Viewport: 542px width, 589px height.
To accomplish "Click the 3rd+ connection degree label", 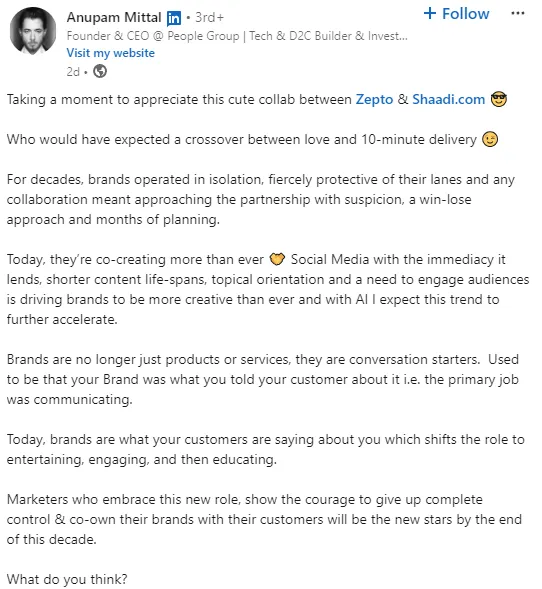I will [210, 17].
